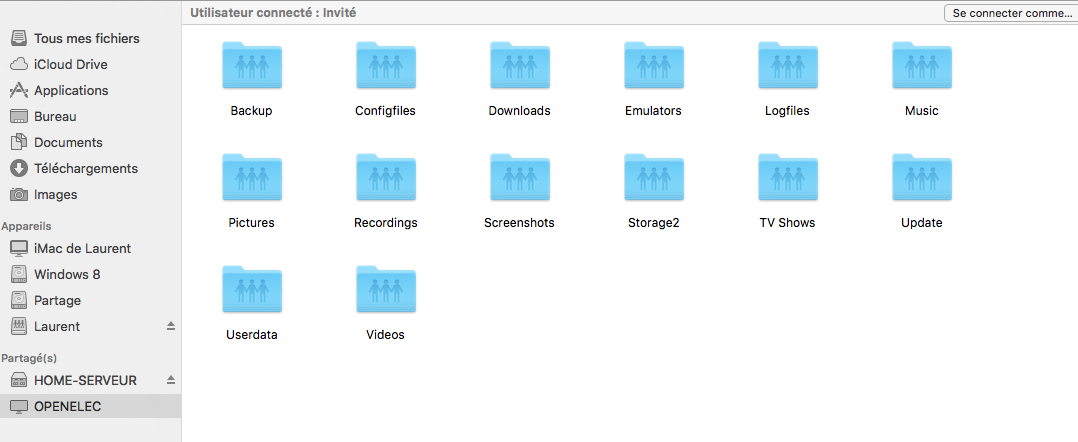1078x442 pixels.
Task: Click the OPENELEC display icon in sidebar
Action: (x=19, y=406)
